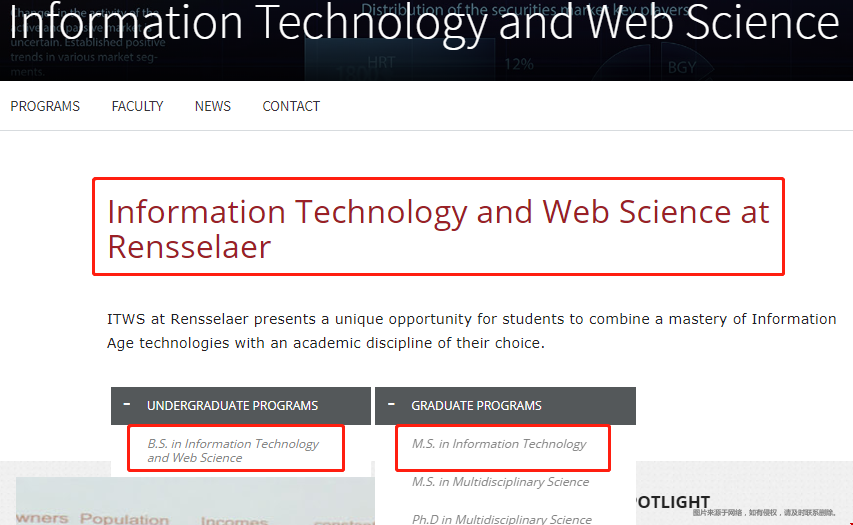Open Ph.D in Multidisciplinary Science link
The width and height of the screenshot is (853, 525).
[x=501, y=519]
